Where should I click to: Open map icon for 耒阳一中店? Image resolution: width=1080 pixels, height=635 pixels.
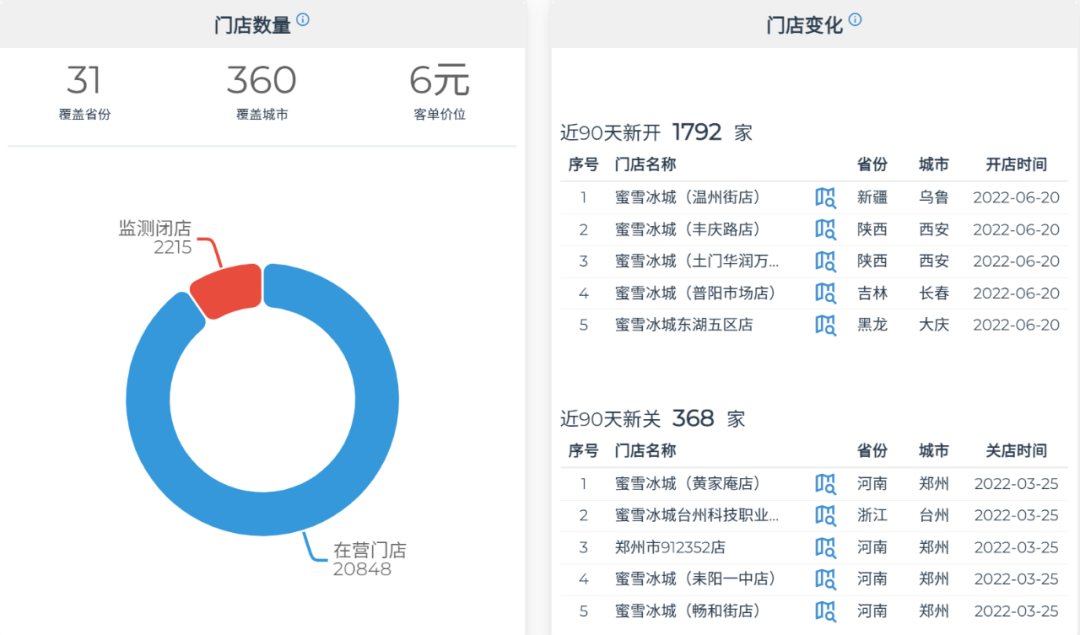(x=825, y=579)
